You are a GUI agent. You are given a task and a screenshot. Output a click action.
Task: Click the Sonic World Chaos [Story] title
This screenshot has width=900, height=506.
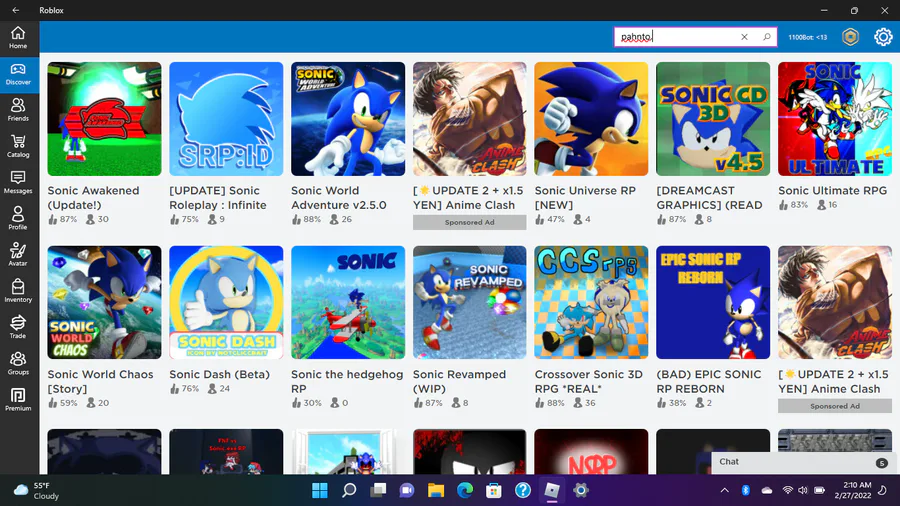(100, 382)
